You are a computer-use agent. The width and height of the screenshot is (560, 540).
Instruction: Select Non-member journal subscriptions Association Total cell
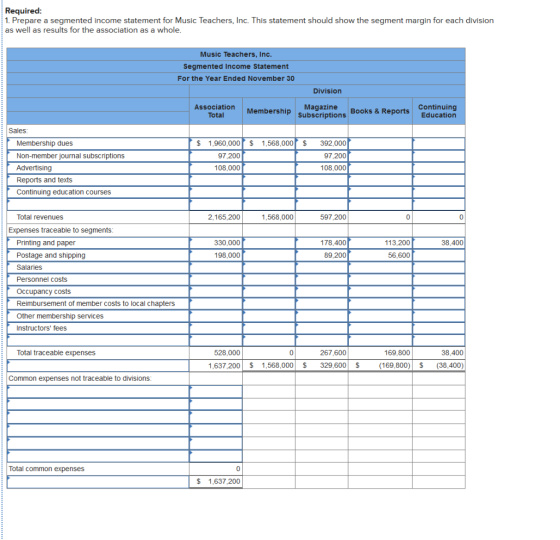point(216,156)
